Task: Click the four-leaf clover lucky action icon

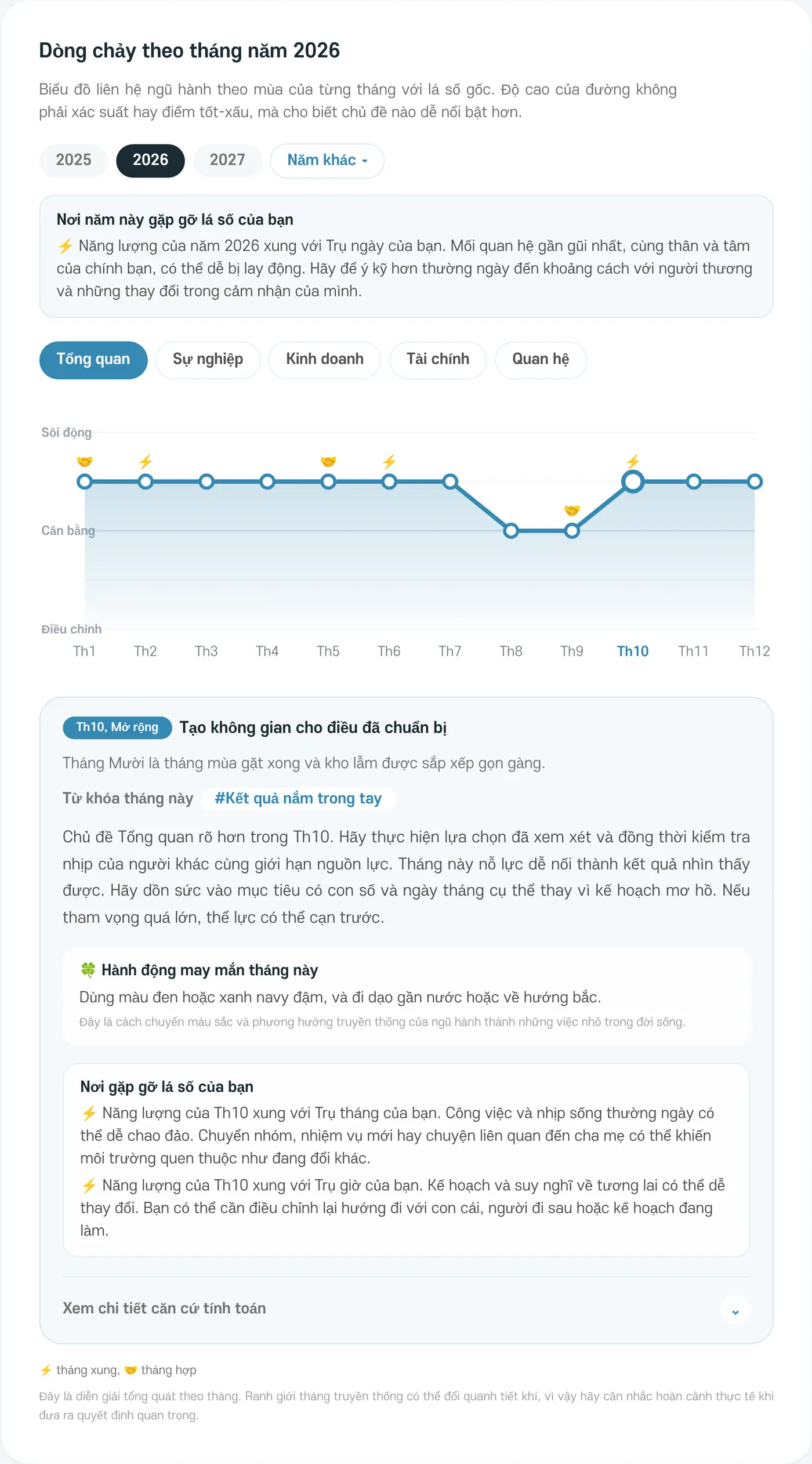Action: tap(88, 969)
